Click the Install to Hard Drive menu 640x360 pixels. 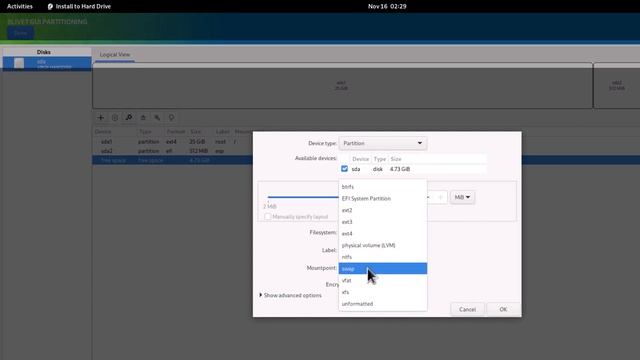point(79,7)
